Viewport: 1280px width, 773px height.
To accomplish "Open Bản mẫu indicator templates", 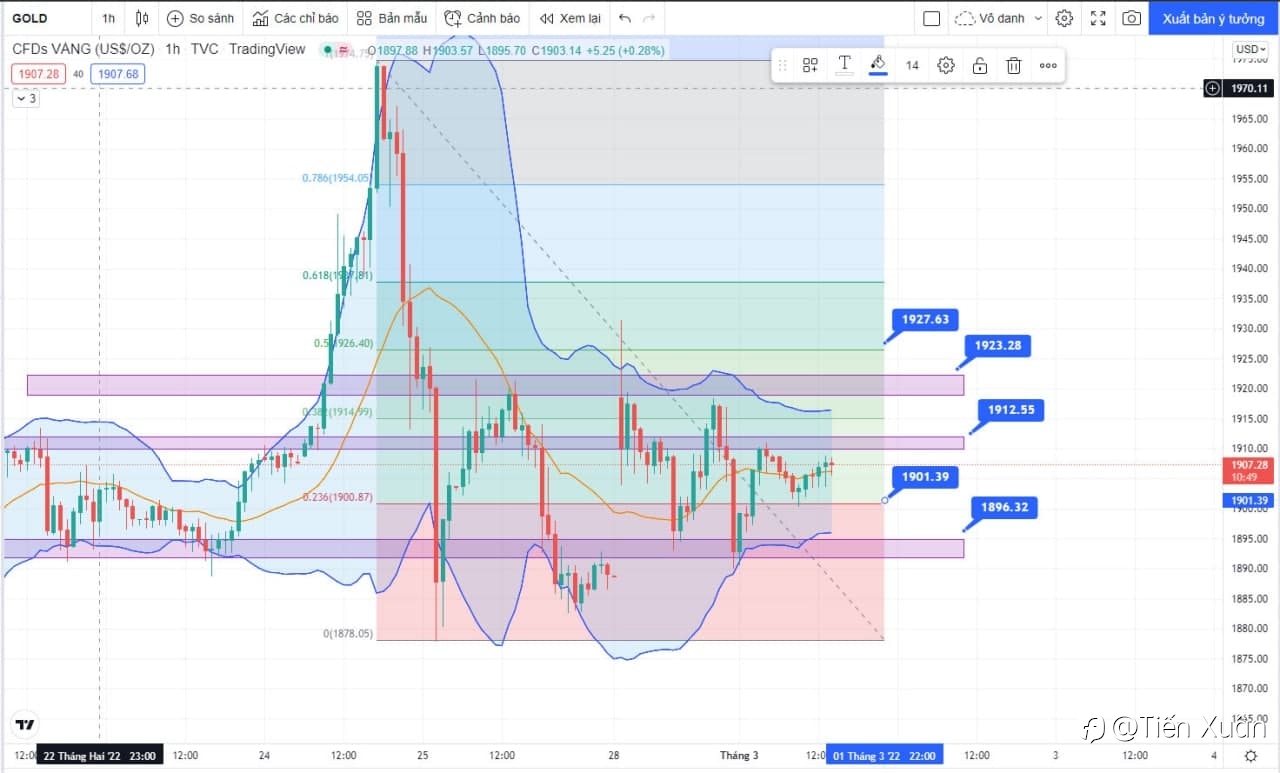I will (392, 18).
